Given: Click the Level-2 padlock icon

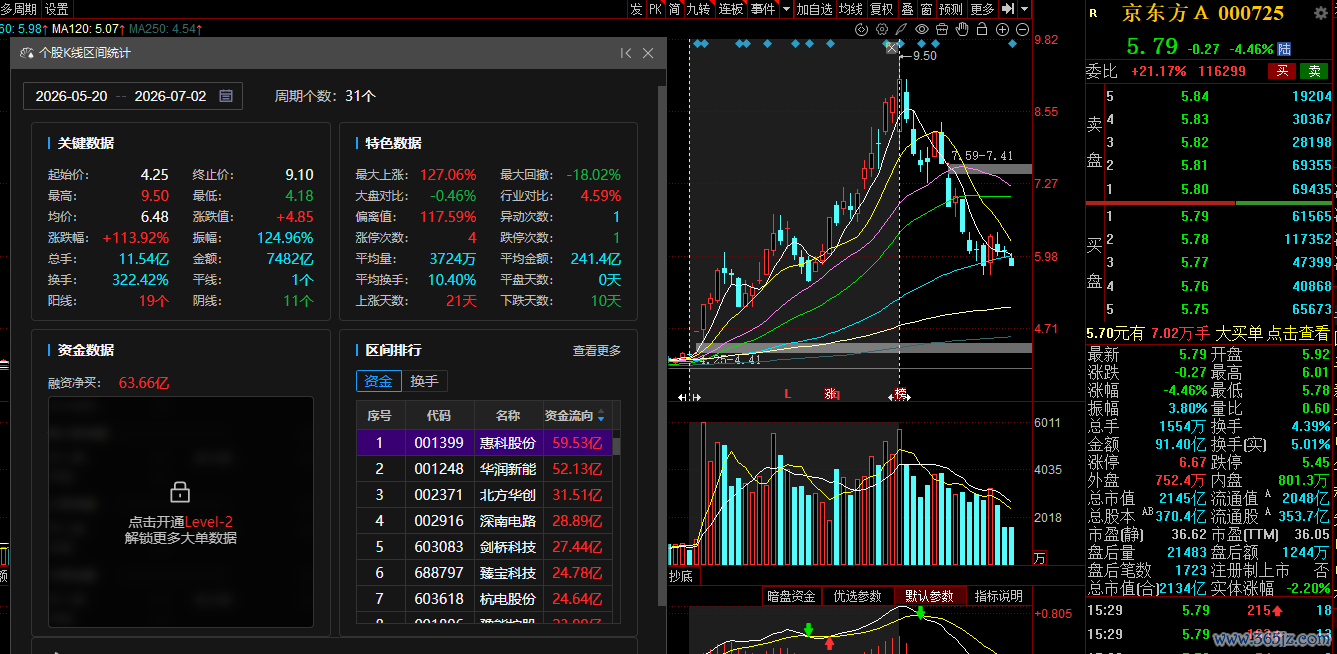Looking at the screenshot, I should click(x=180, y=491).
